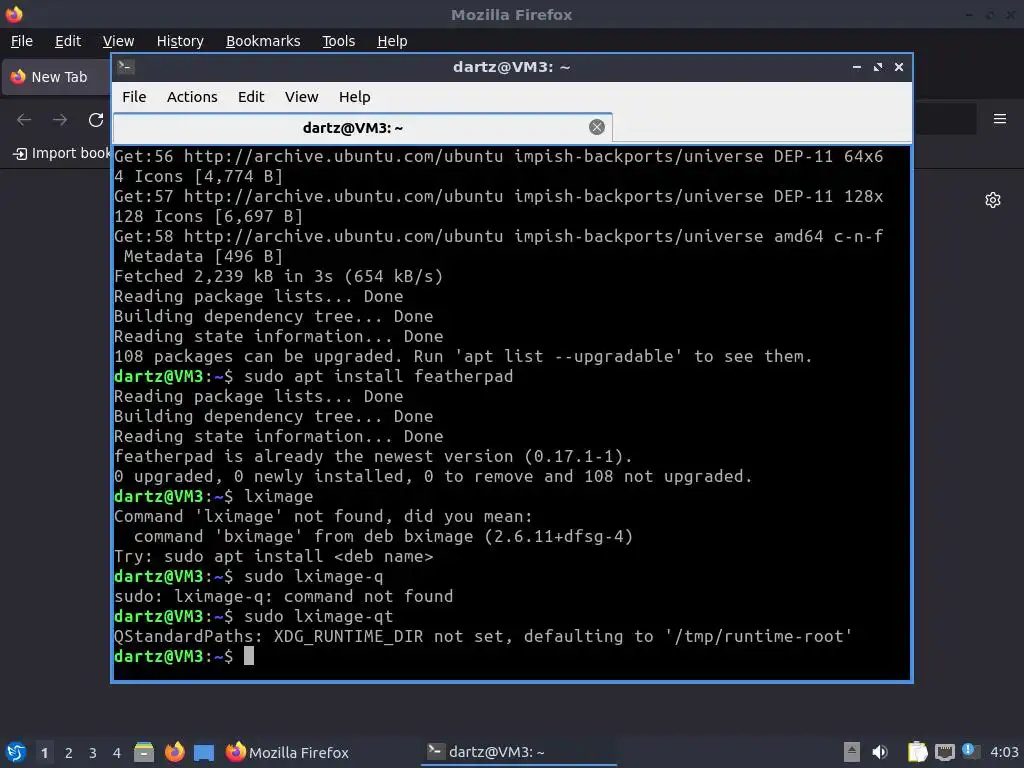Image resolution: width=1024 pixels, height=768 pixels.
Task: Open Firefox's hamburger application menu
Action: point(999,119)
